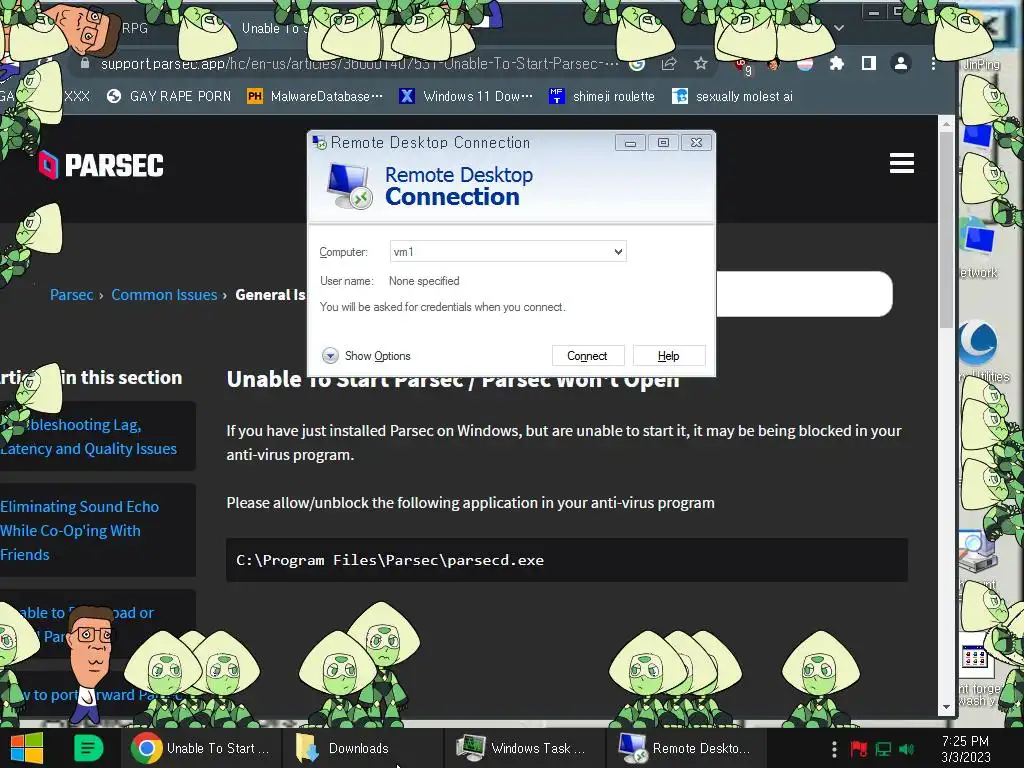This screenshot has height=768, width=1024.
Task: Click the Google icon in the address bar
Action: coord(637,63)
